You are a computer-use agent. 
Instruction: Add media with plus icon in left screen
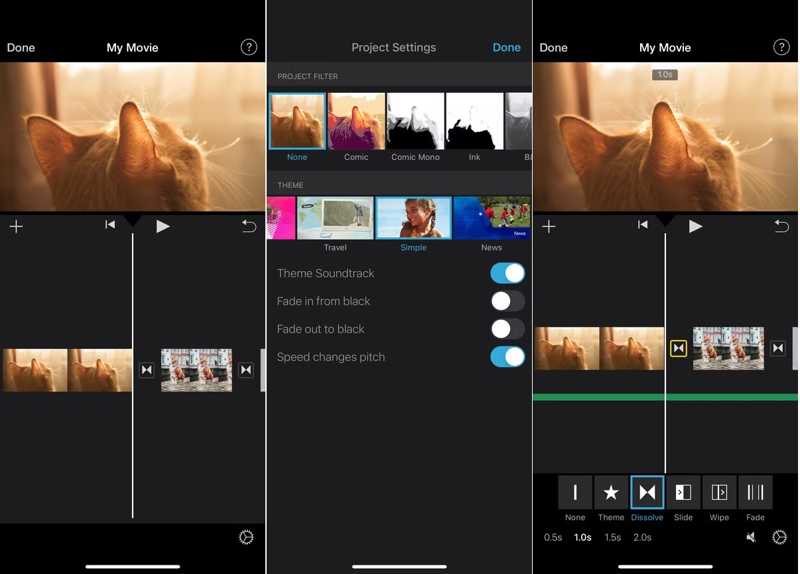pos(16,227)
